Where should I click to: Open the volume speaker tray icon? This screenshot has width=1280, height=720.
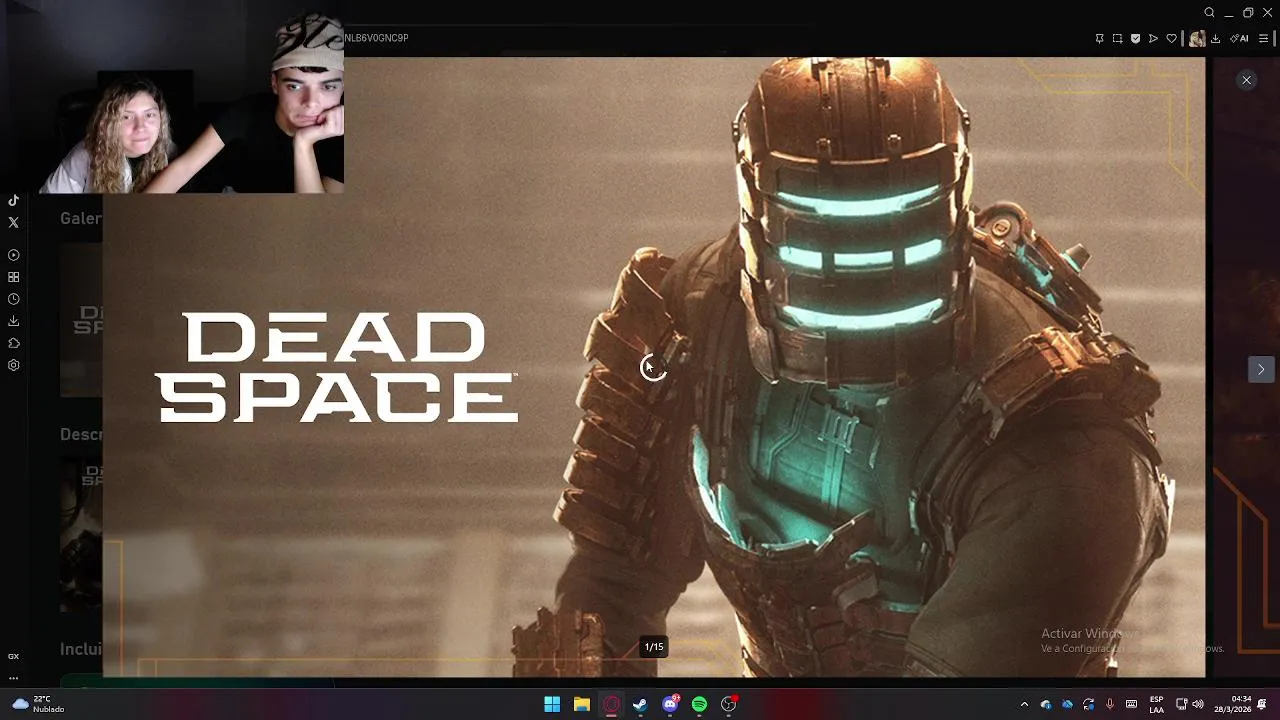[x=1198, y=705]
